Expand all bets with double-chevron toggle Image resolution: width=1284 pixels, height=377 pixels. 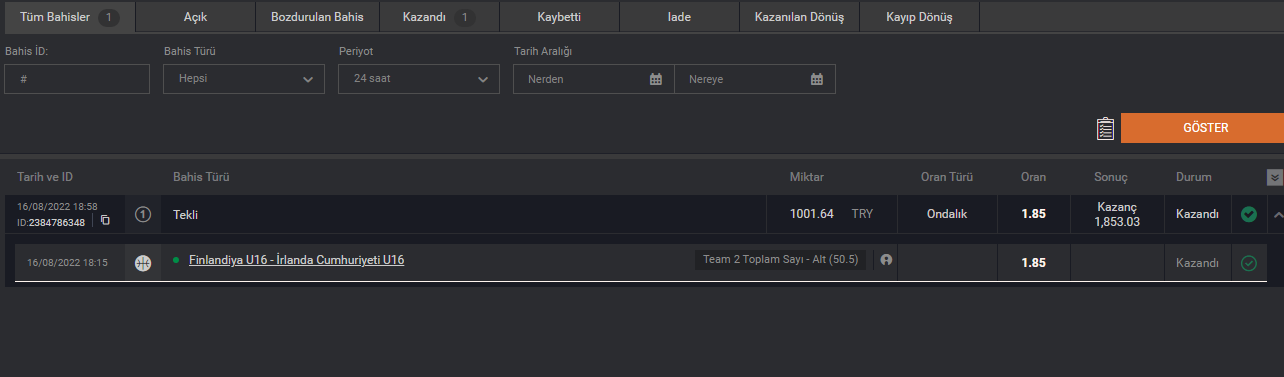click(1274, 178)
